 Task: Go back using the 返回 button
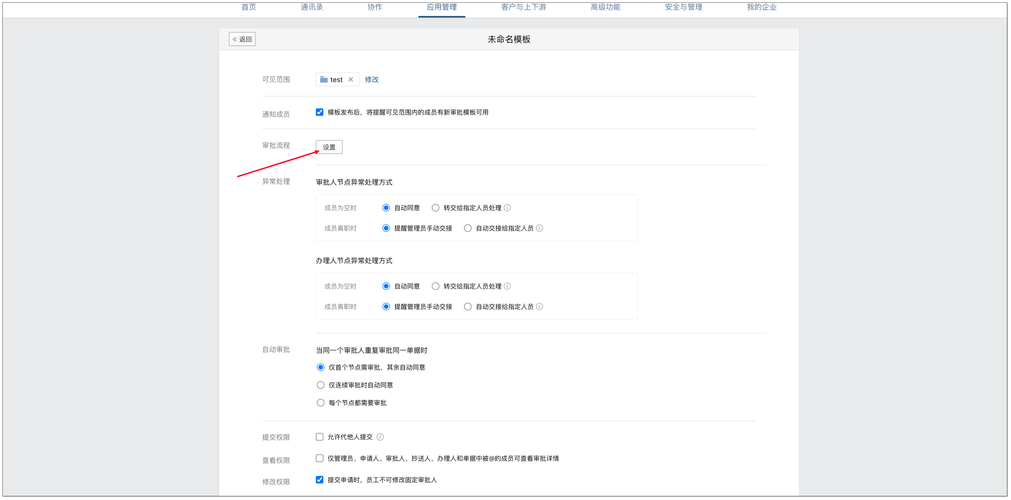click(242, 39)
